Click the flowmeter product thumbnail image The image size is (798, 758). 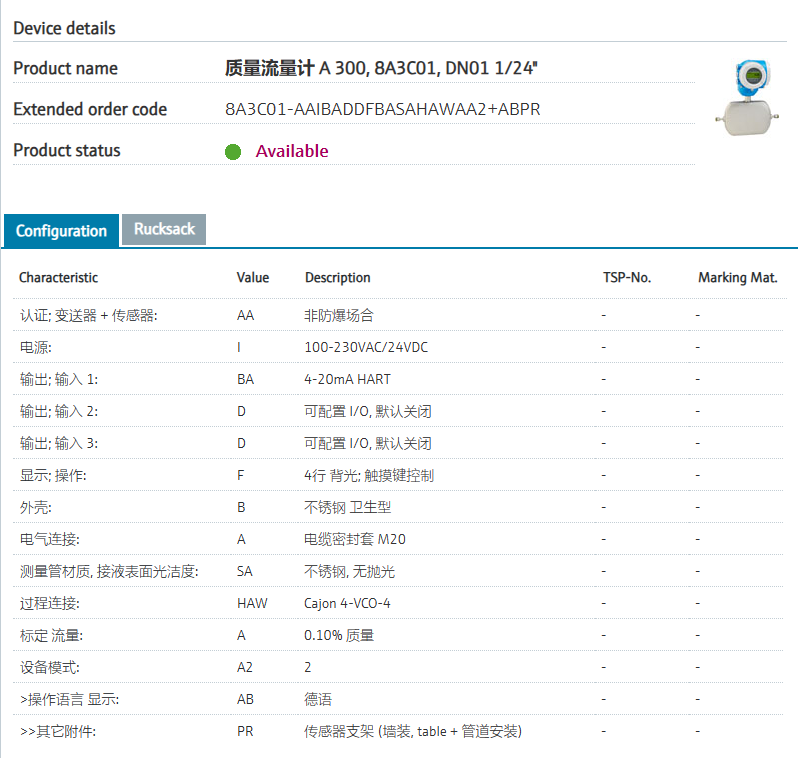[747, 98]
